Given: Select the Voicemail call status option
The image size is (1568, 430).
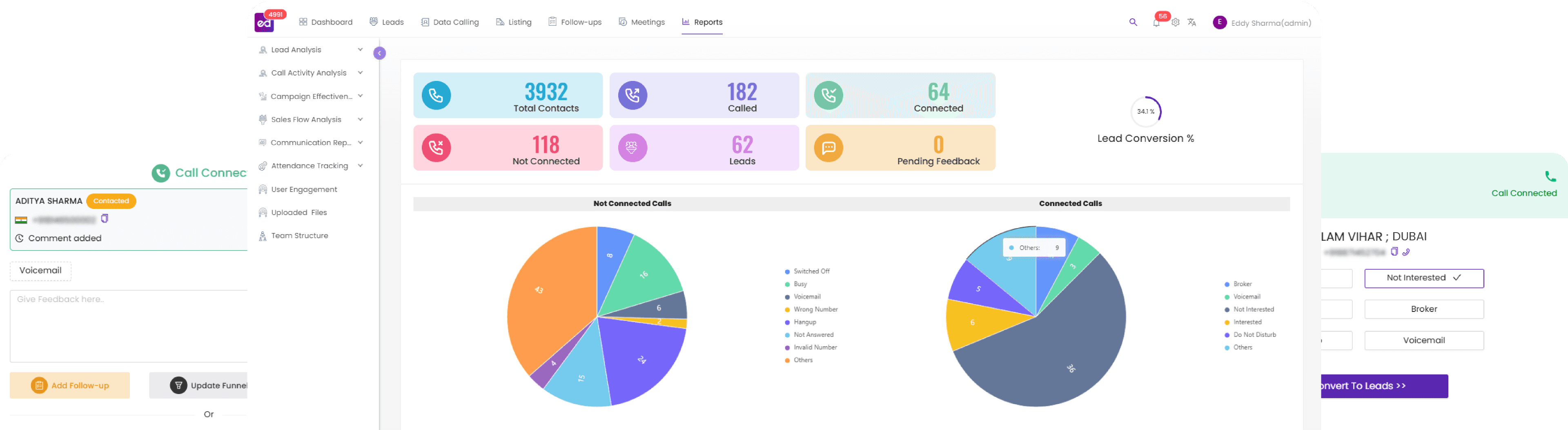Looking at the screenshot, I should click(1424, 340).
